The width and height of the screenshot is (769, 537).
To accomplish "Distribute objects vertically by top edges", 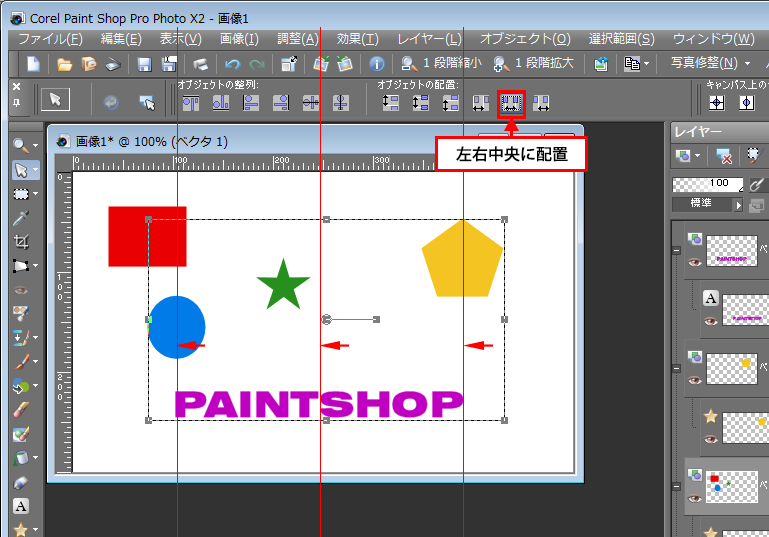I will coord(391,103).
